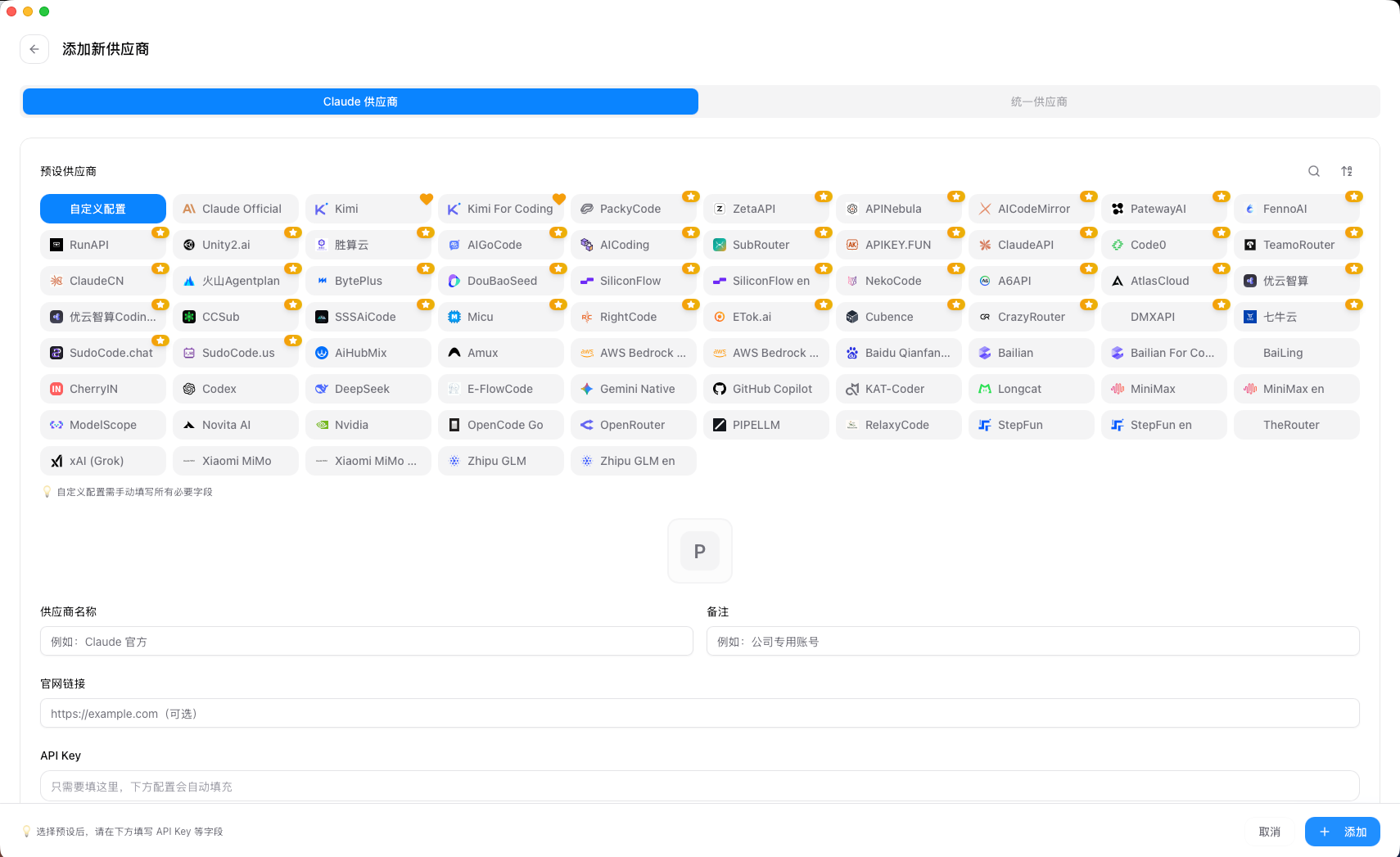Image resolution: width=1400 pixels, height=857 pixels.
Task: Focus the 供应商名称 input field
Action: pyautogui.click(x=367, y=641)
